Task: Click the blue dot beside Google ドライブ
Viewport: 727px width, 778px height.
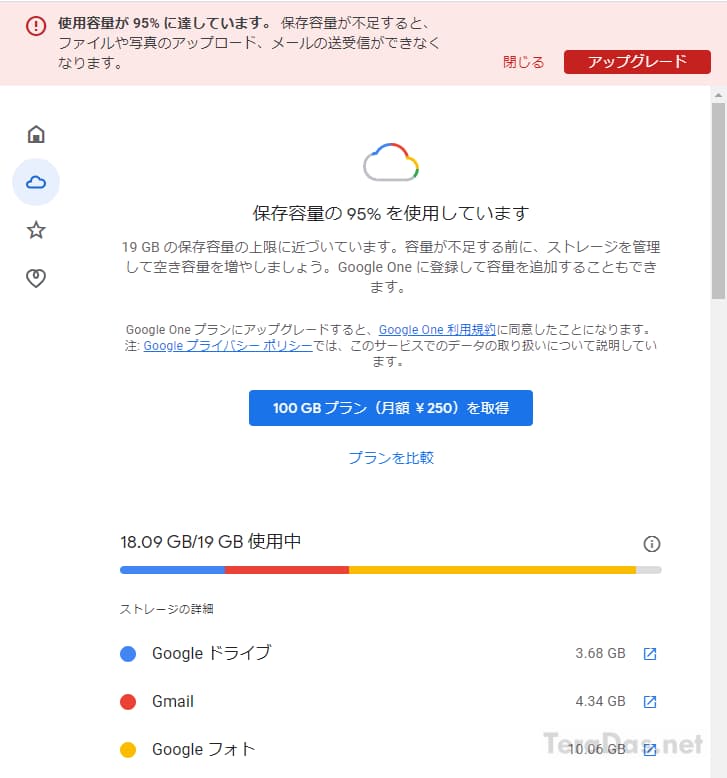Action: click(128, 653)
